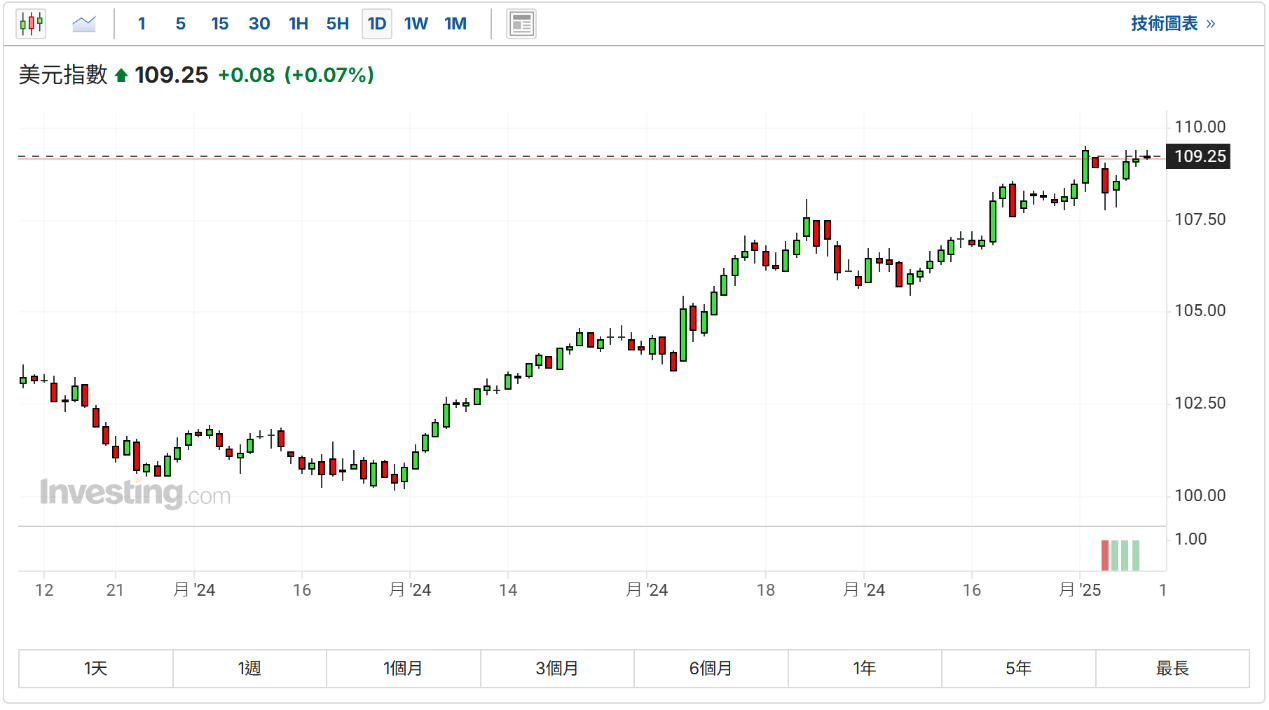
Task: Click the date label 14 on time axis
Action: [x=508, y=590]
